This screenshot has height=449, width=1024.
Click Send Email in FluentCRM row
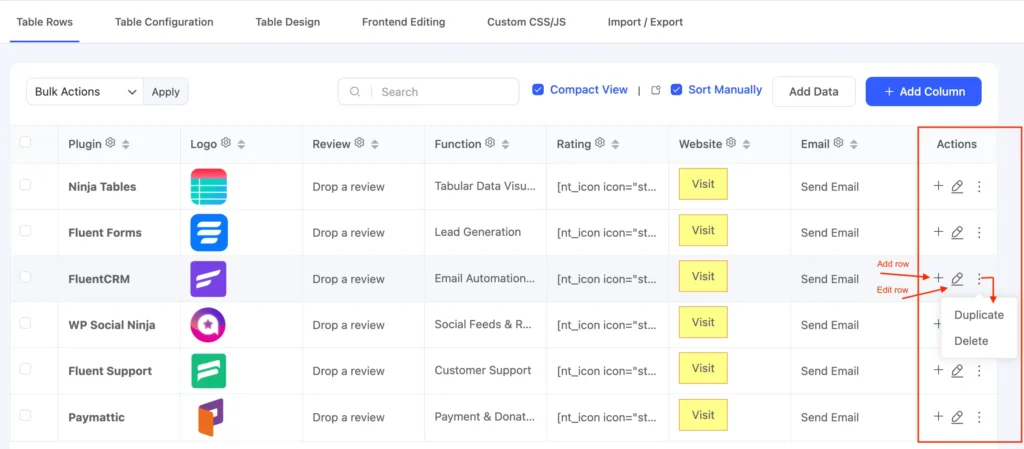click(x=830, y=279)
